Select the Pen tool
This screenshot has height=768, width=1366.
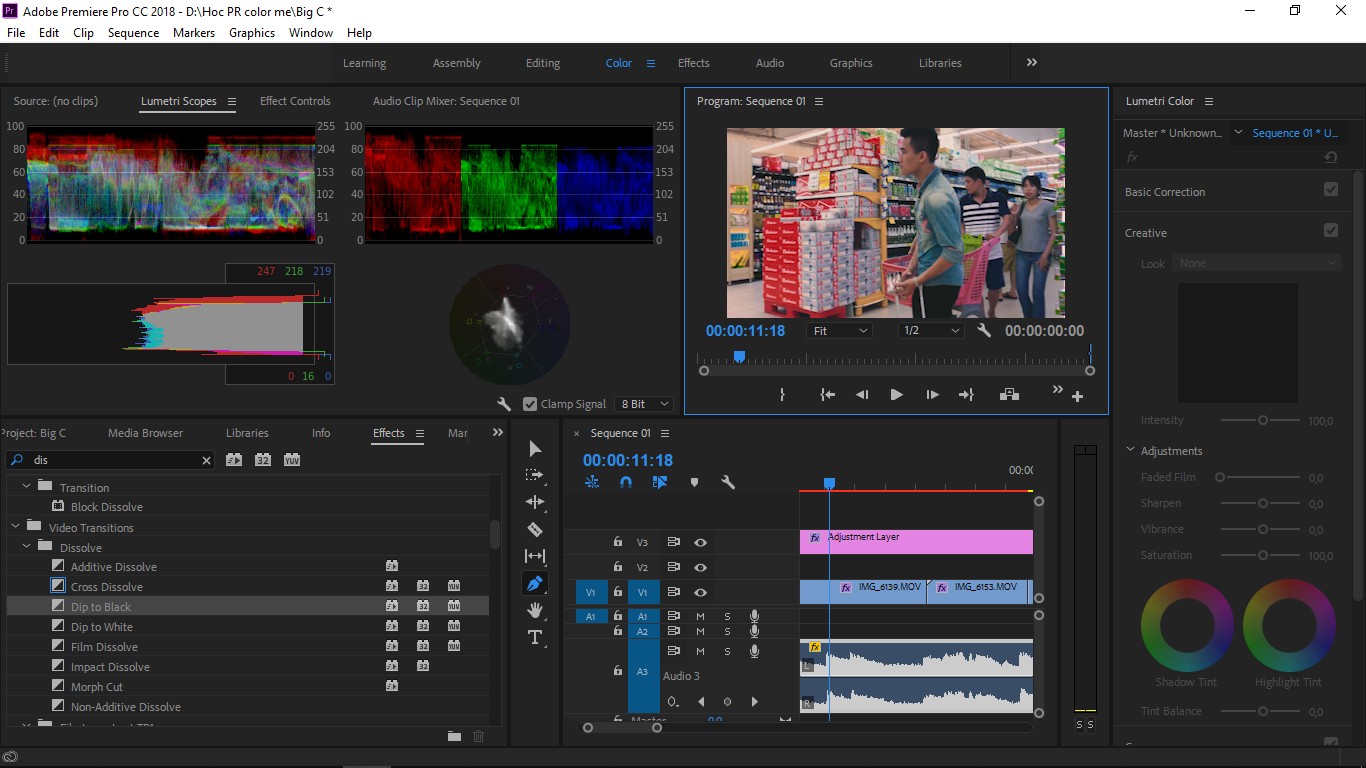coord(535,583)
